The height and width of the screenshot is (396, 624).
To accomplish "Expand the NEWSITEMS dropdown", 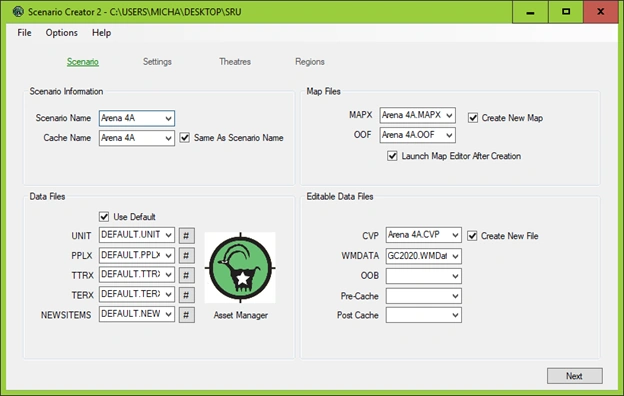I will [168, 314].
